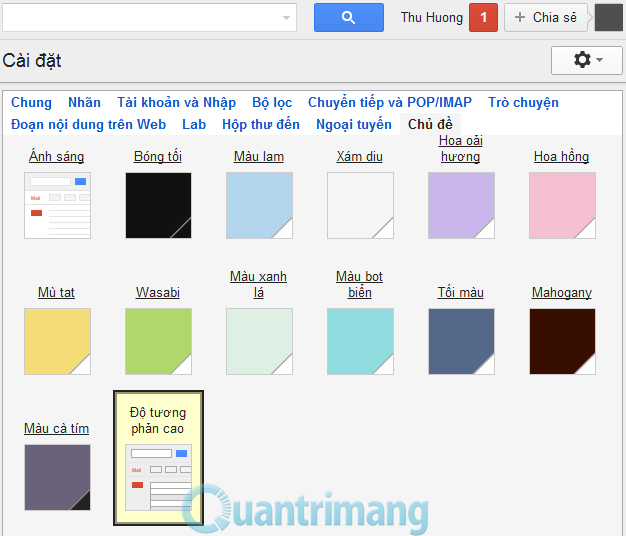
Task: Pick the purple Hoa oải hương swatch
Action: click(461, 205)
